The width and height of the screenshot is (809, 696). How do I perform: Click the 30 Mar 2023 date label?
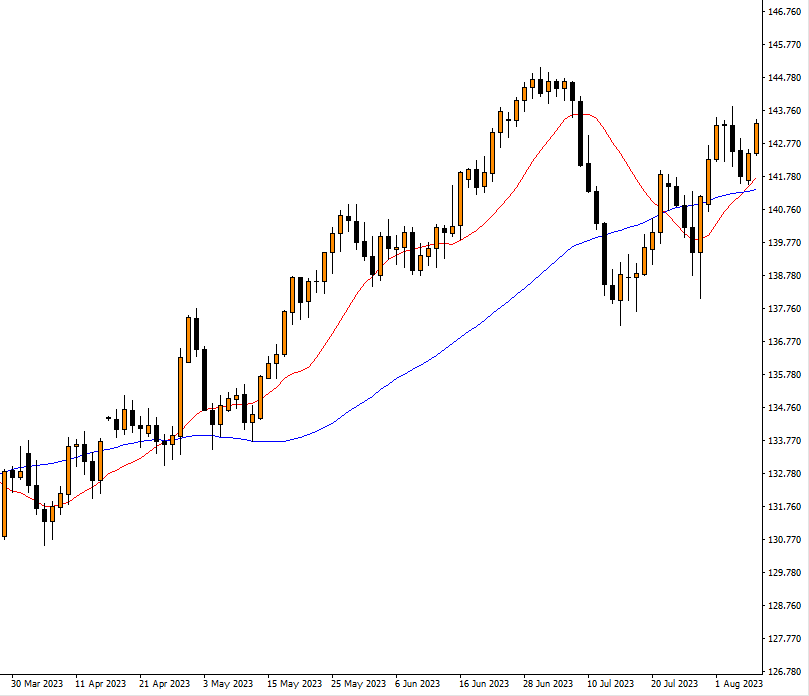pos(37,685)
